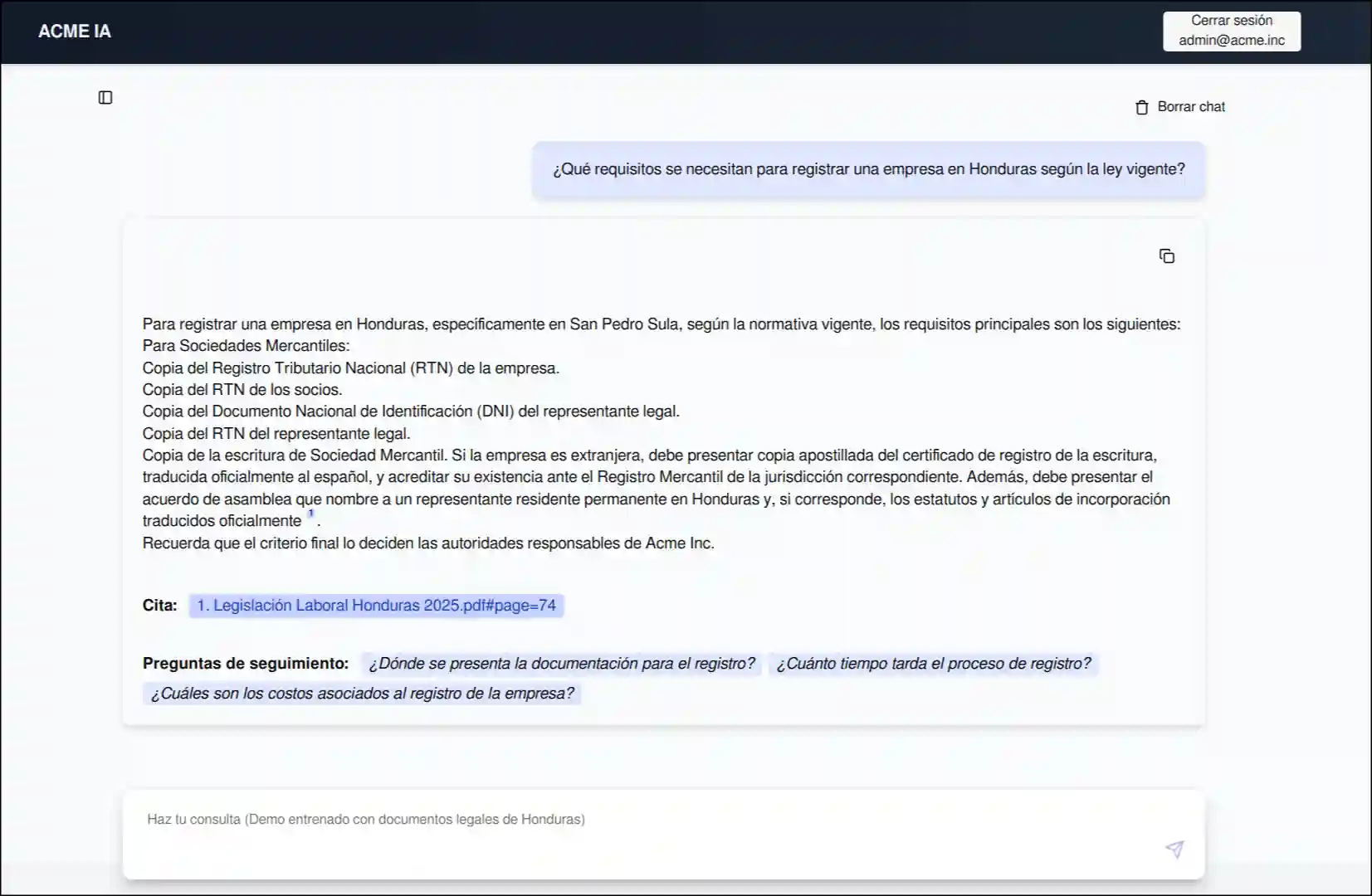Focus the "Haz tu consulta" input field
This screenshot has height=896, width=1372.
663,834
